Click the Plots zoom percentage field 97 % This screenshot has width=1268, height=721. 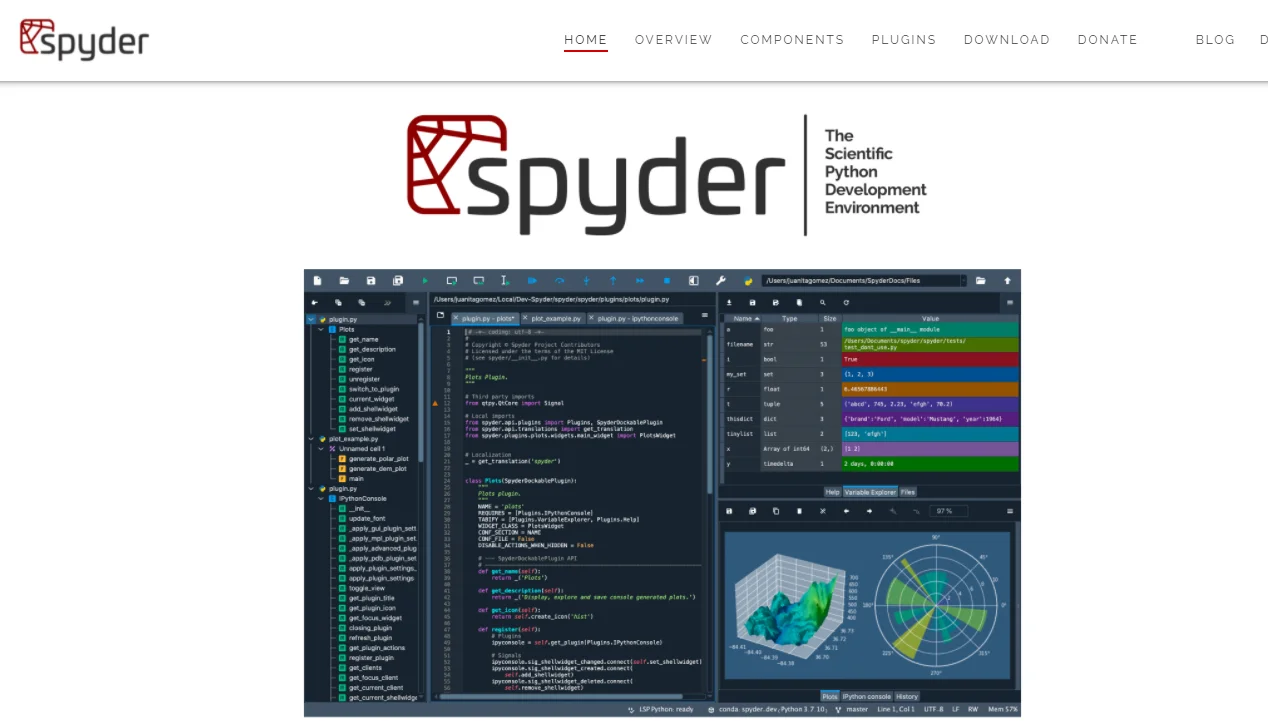click(948, 511)
